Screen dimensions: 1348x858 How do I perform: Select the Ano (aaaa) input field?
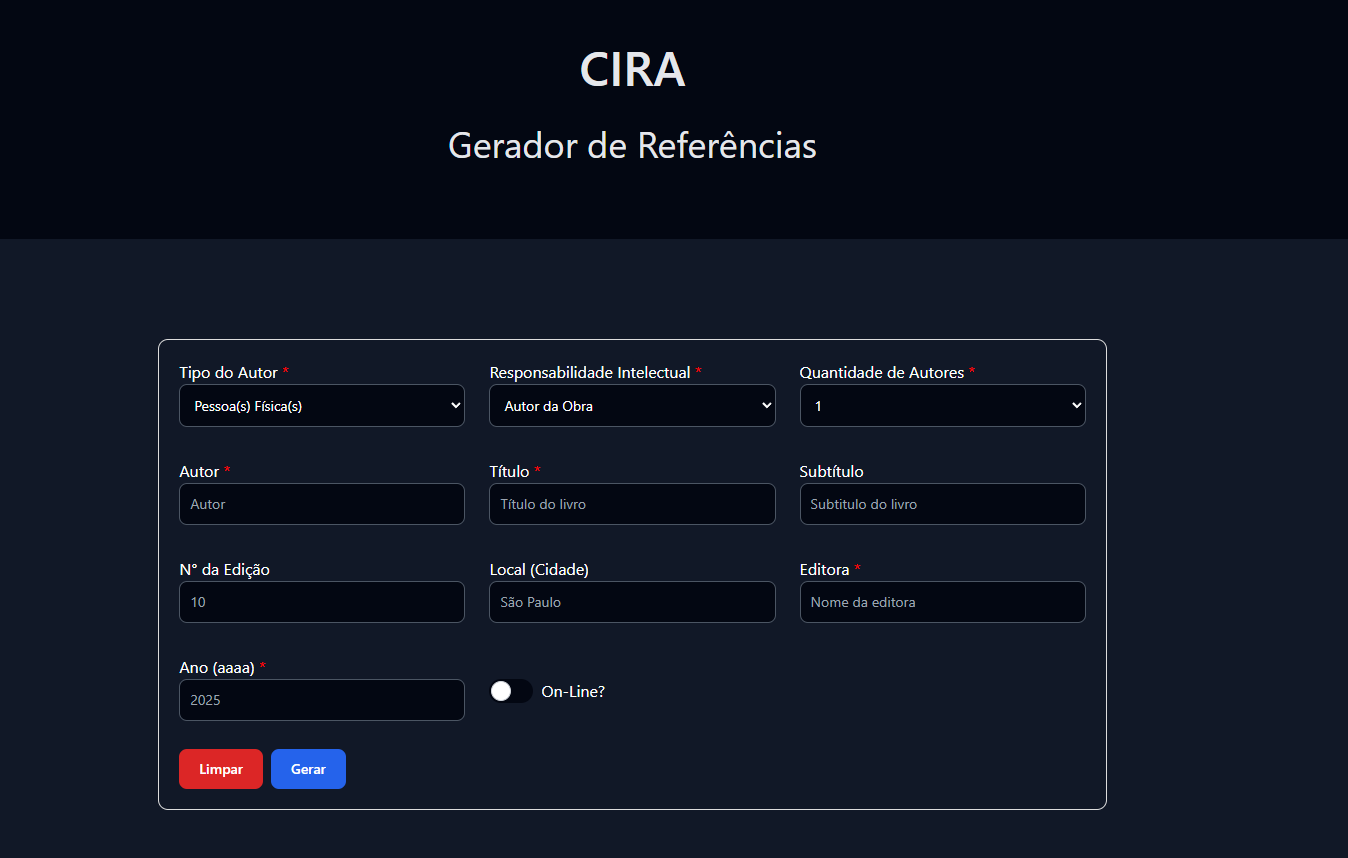[x=321, y=700]
